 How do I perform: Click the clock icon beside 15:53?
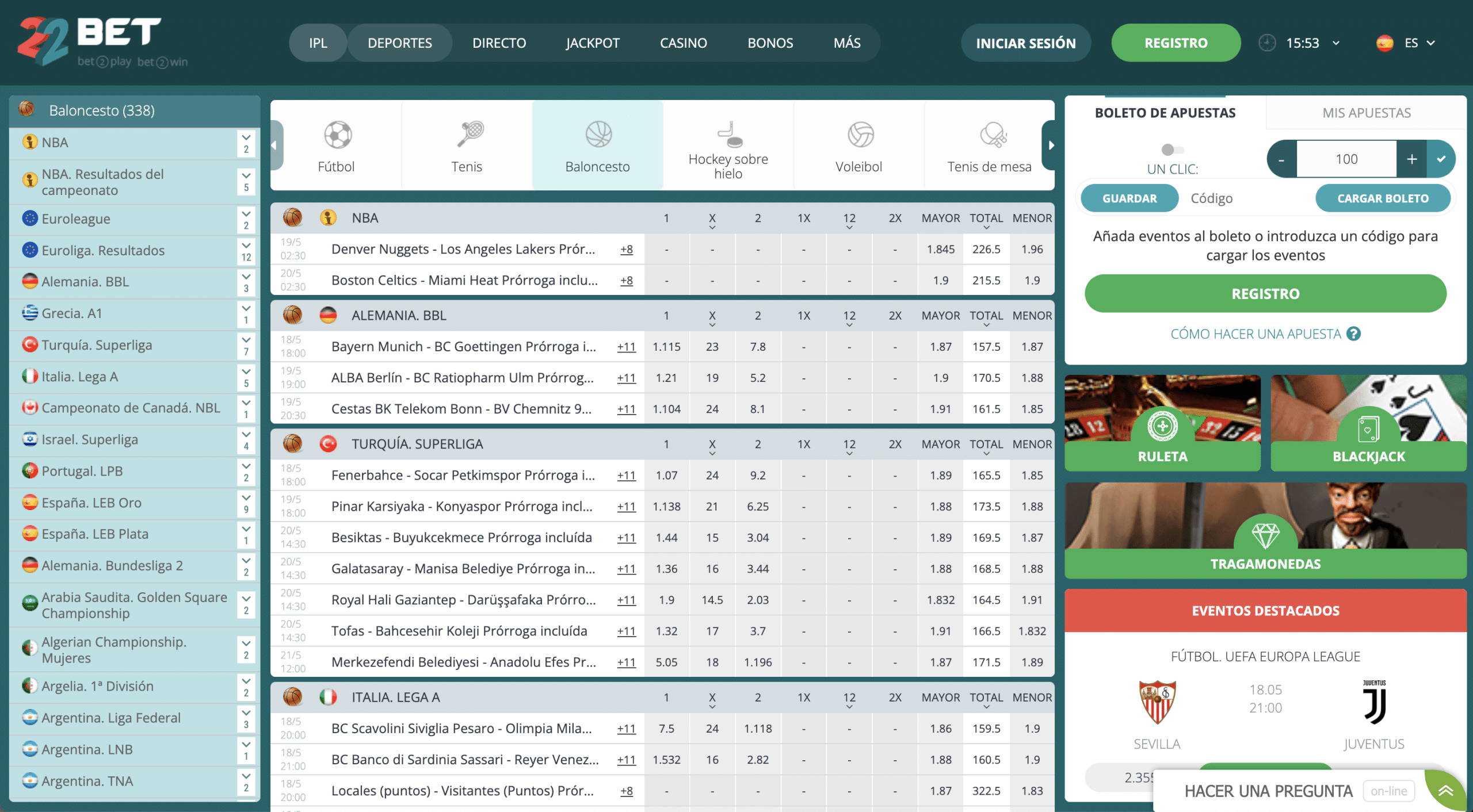(x=1267, y=43)
